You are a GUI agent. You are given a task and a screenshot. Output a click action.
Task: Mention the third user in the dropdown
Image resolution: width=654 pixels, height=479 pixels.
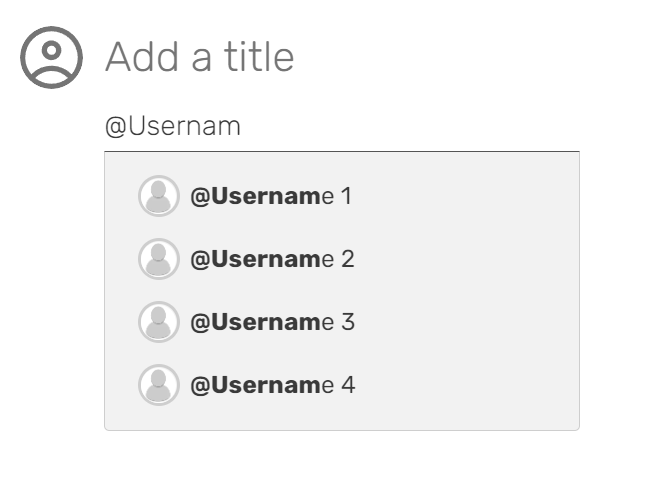pyautogui.click(x=340, y=322)
